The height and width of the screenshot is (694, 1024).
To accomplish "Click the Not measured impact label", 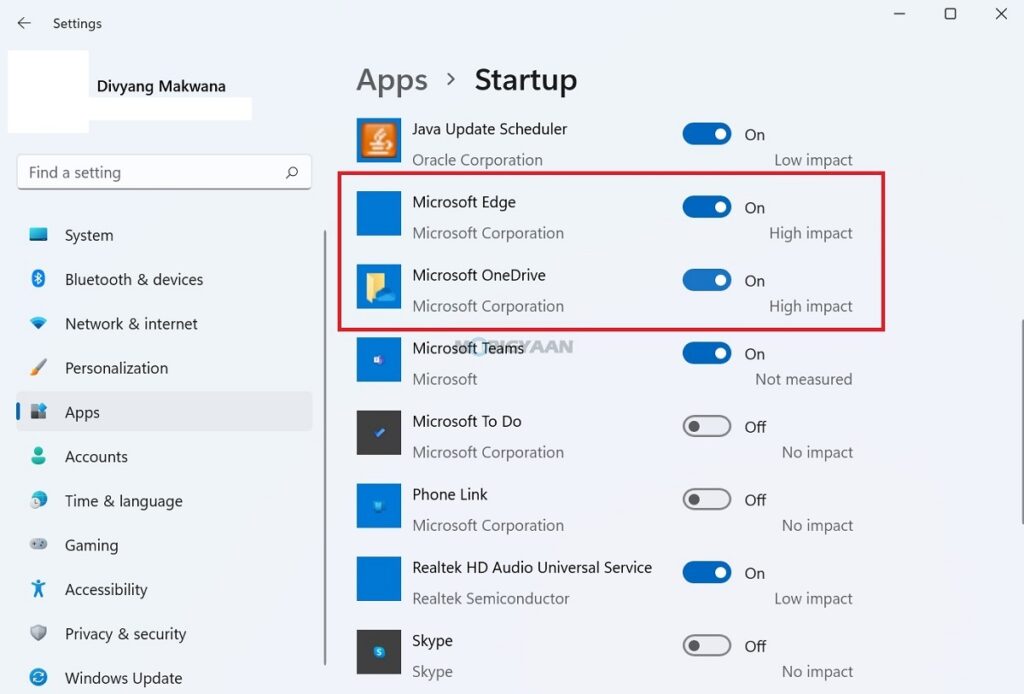I will click(803, 379).
